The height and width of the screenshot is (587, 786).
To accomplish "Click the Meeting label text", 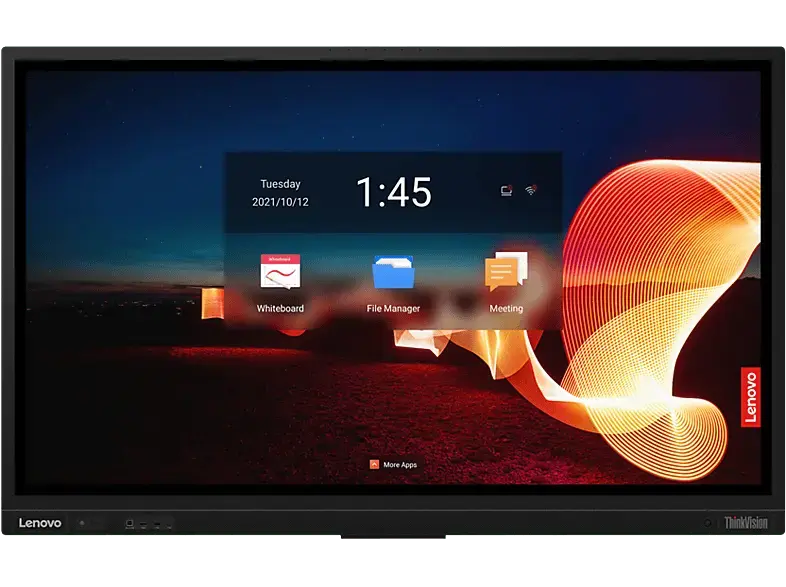I will (x=506, y=308).
